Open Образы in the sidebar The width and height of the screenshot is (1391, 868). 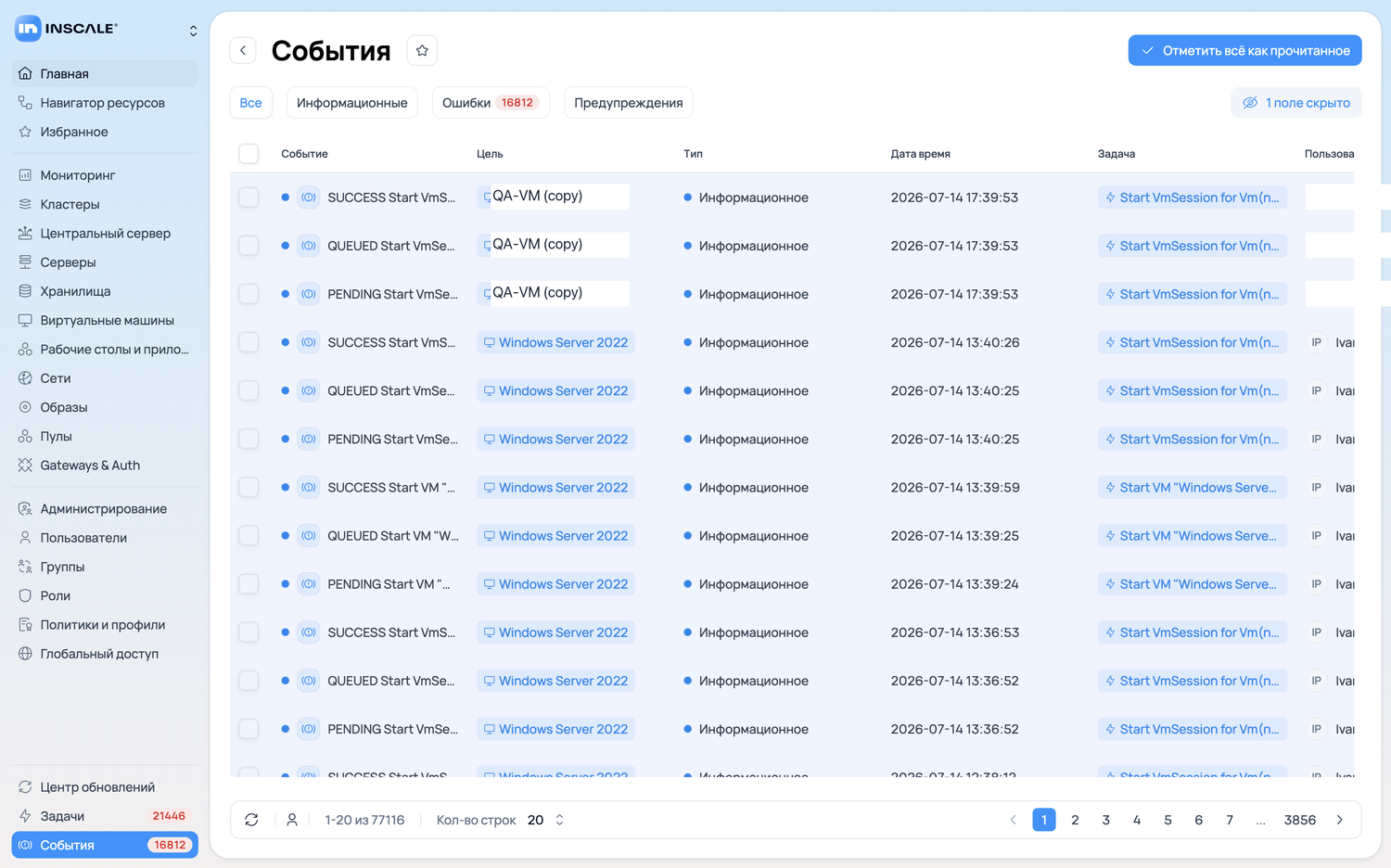[x=105, y=407]
